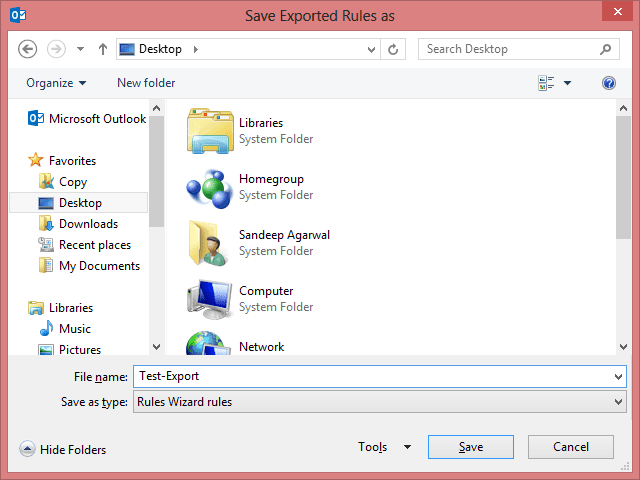Open the change view options arrow
This screenshot has height=480, width=640.
click(567, 83)
